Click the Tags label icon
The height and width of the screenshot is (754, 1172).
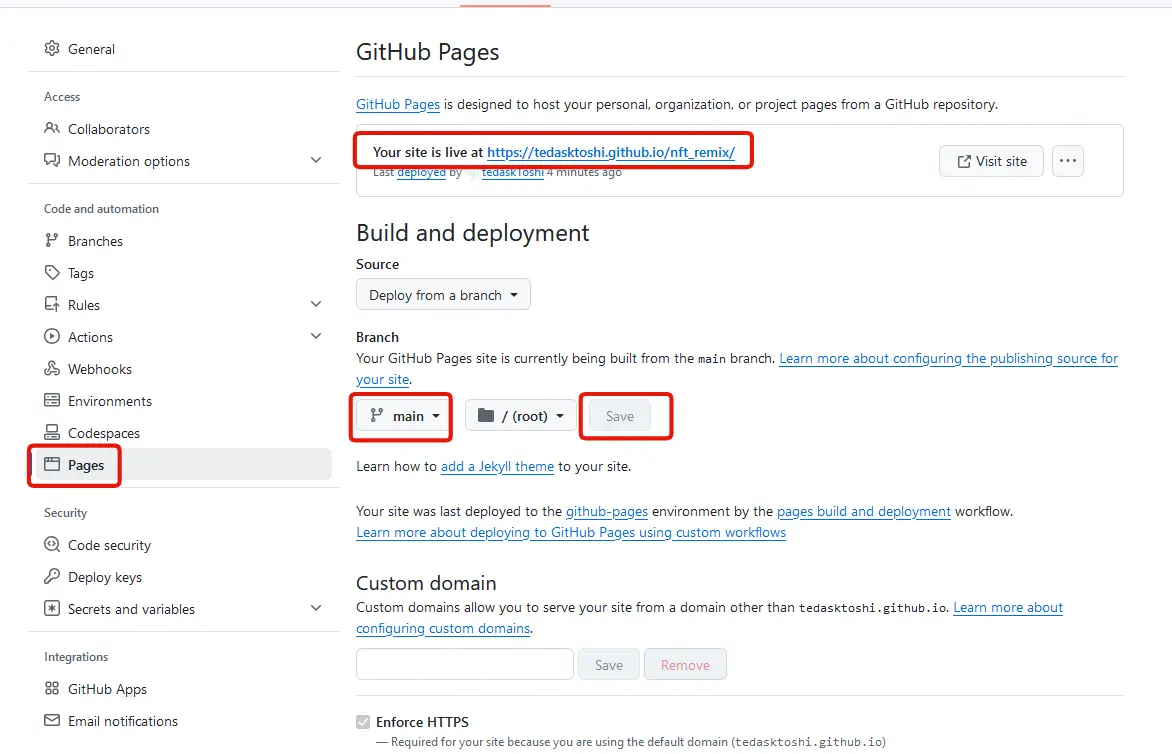(52, 273)
